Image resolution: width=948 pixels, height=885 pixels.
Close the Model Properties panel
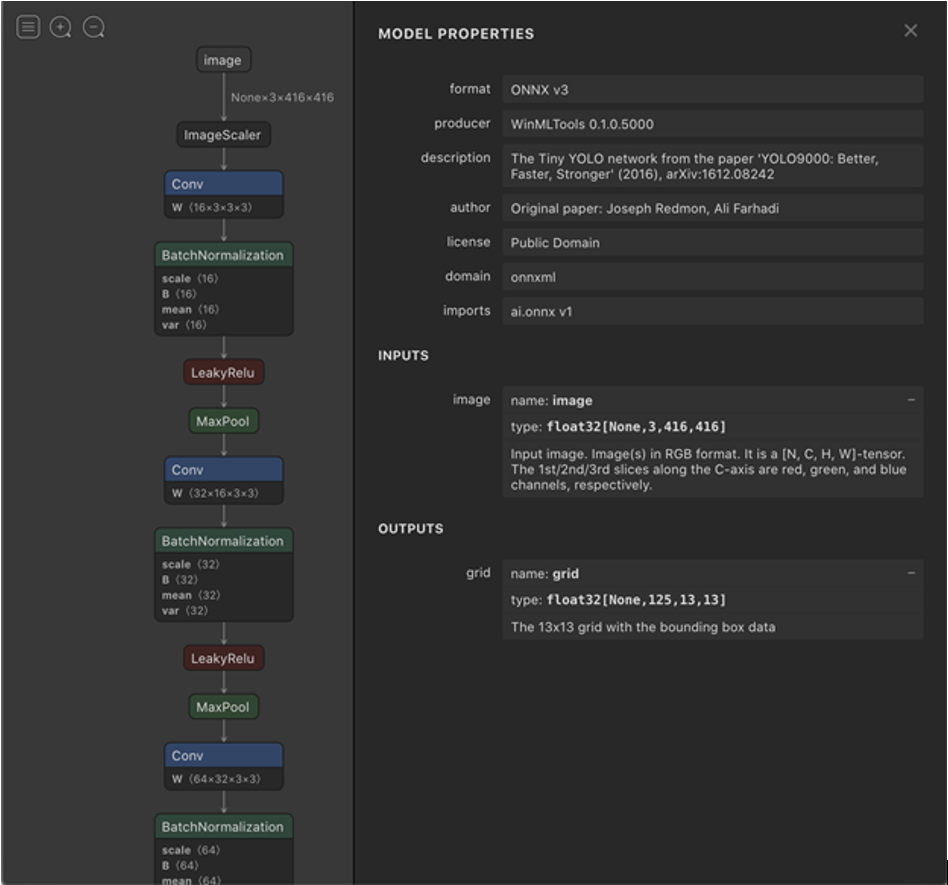[x=910, y=31]
